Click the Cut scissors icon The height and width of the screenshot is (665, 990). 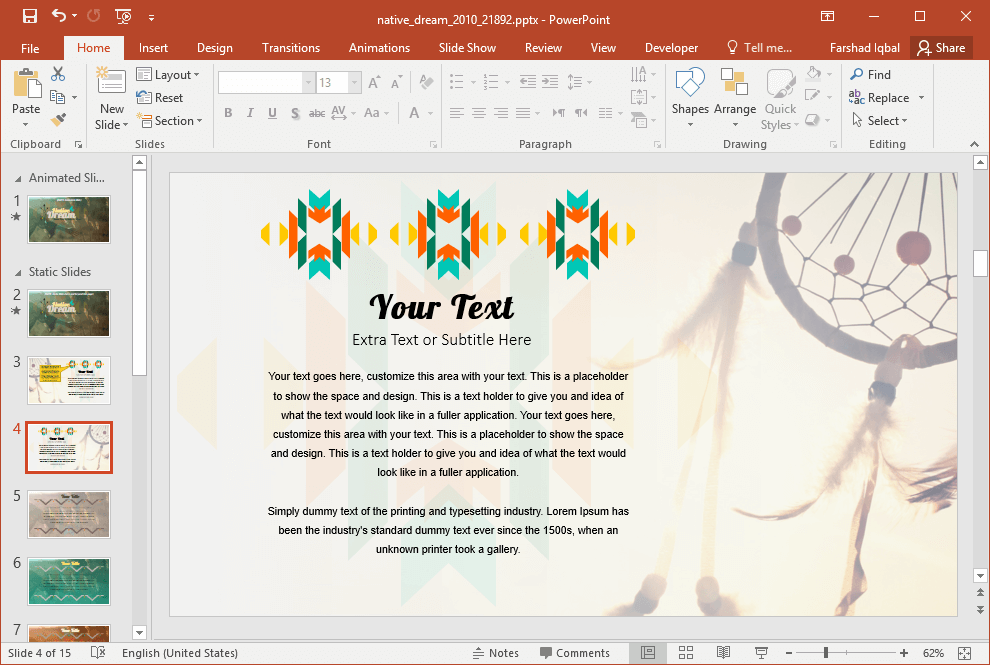click(58, 74)
